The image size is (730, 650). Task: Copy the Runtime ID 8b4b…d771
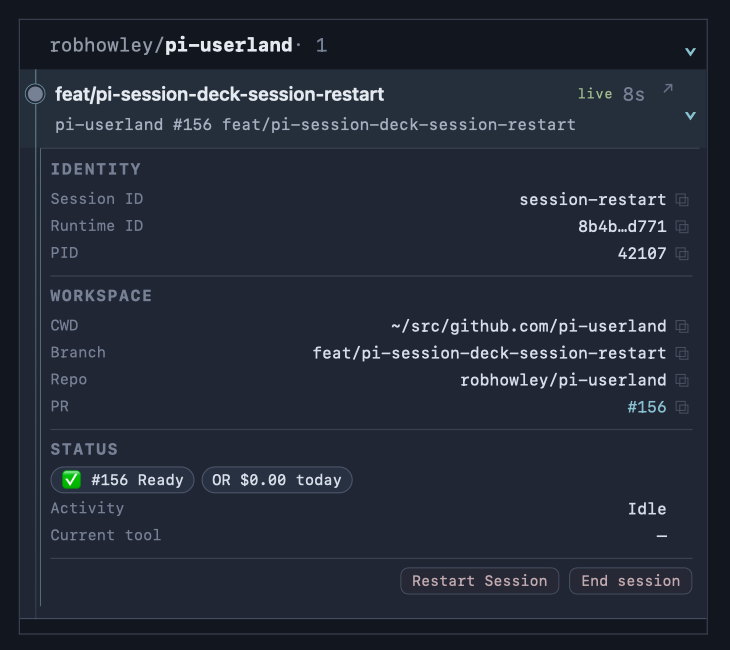coord(682,227)
